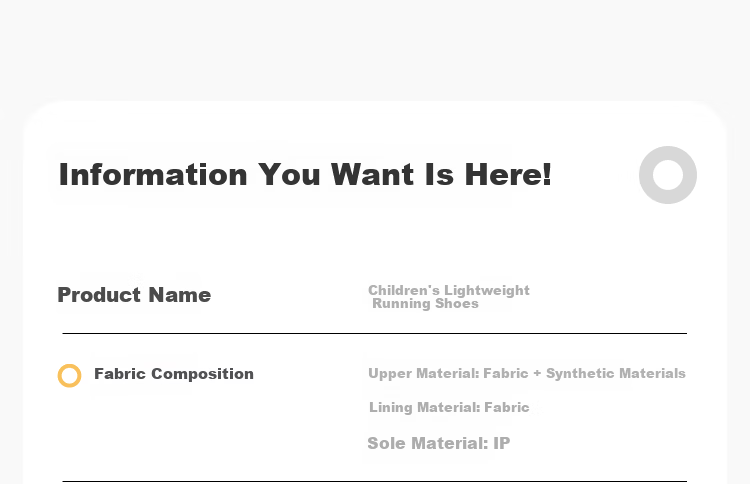Click the 'IP' value after Sole Material

[502, 443]
